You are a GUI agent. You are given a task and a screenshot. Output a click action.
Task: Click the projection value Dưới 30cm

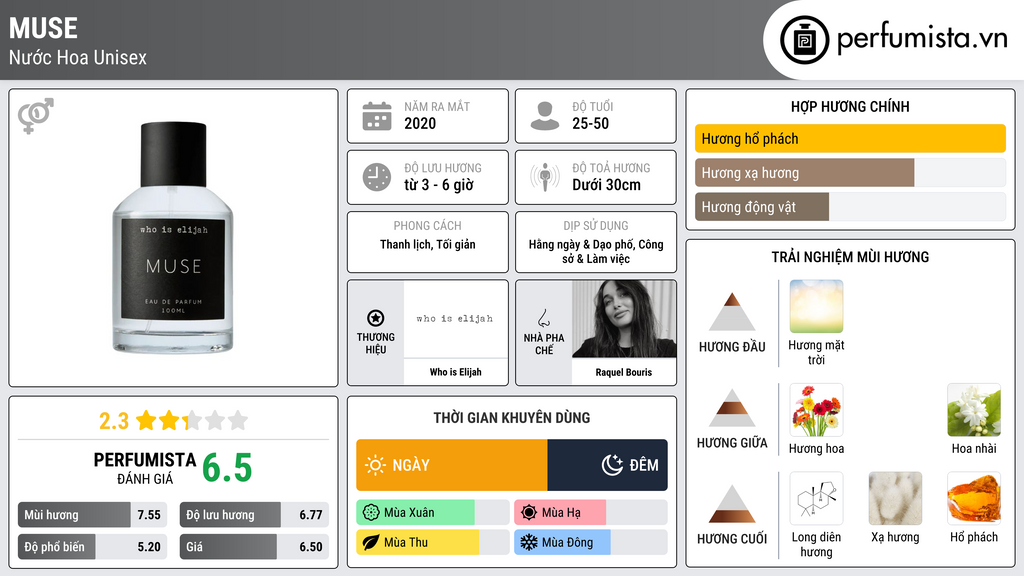[607, 185]
